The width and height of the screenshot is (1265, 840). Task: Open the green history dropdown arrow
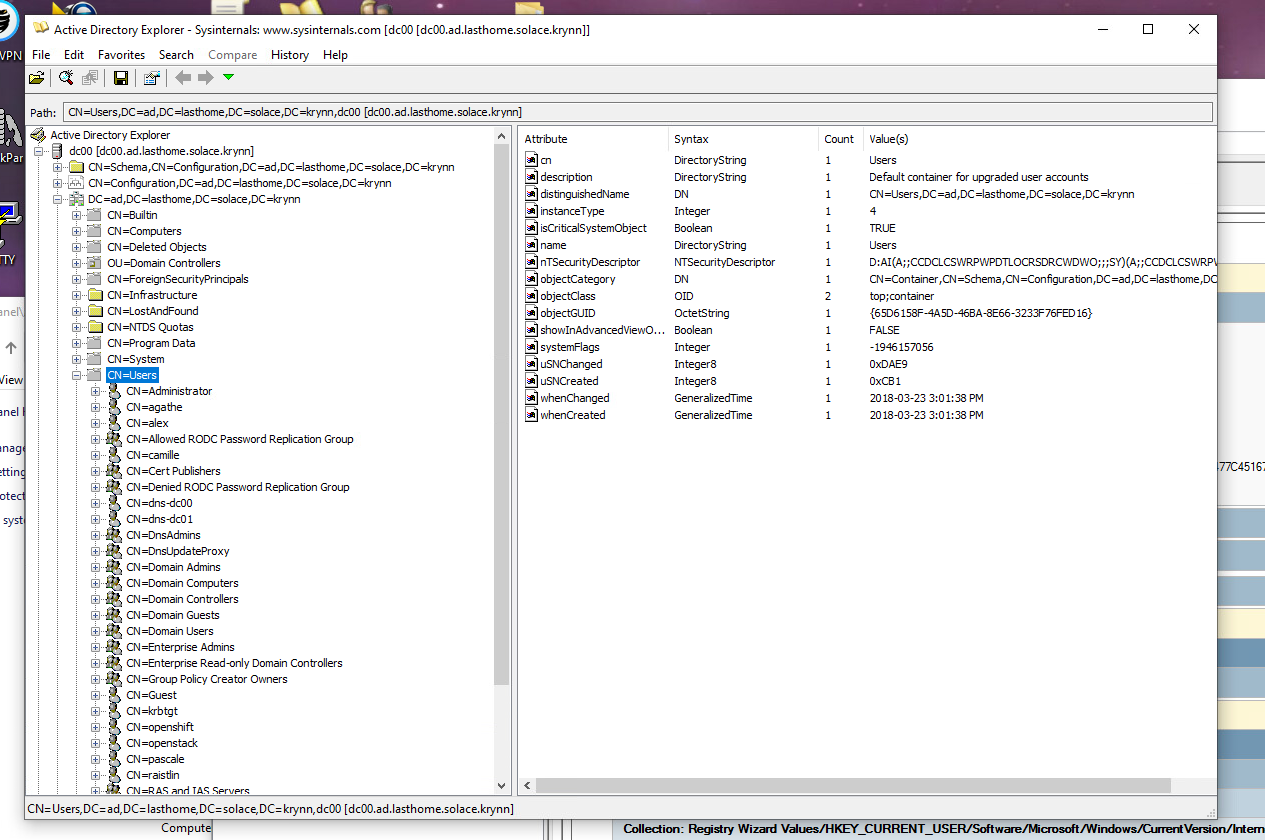click(x=229, y=78)
